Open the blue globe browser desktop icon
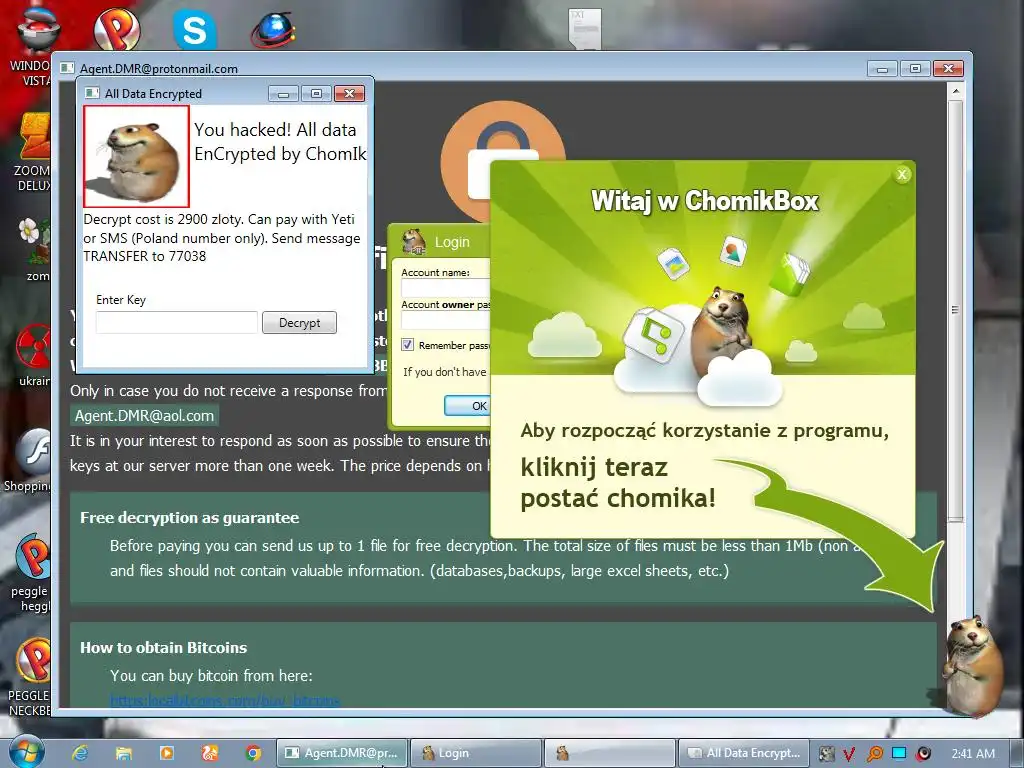The width and height of the screenshot is (1024, 768). (x=273, y=29)
